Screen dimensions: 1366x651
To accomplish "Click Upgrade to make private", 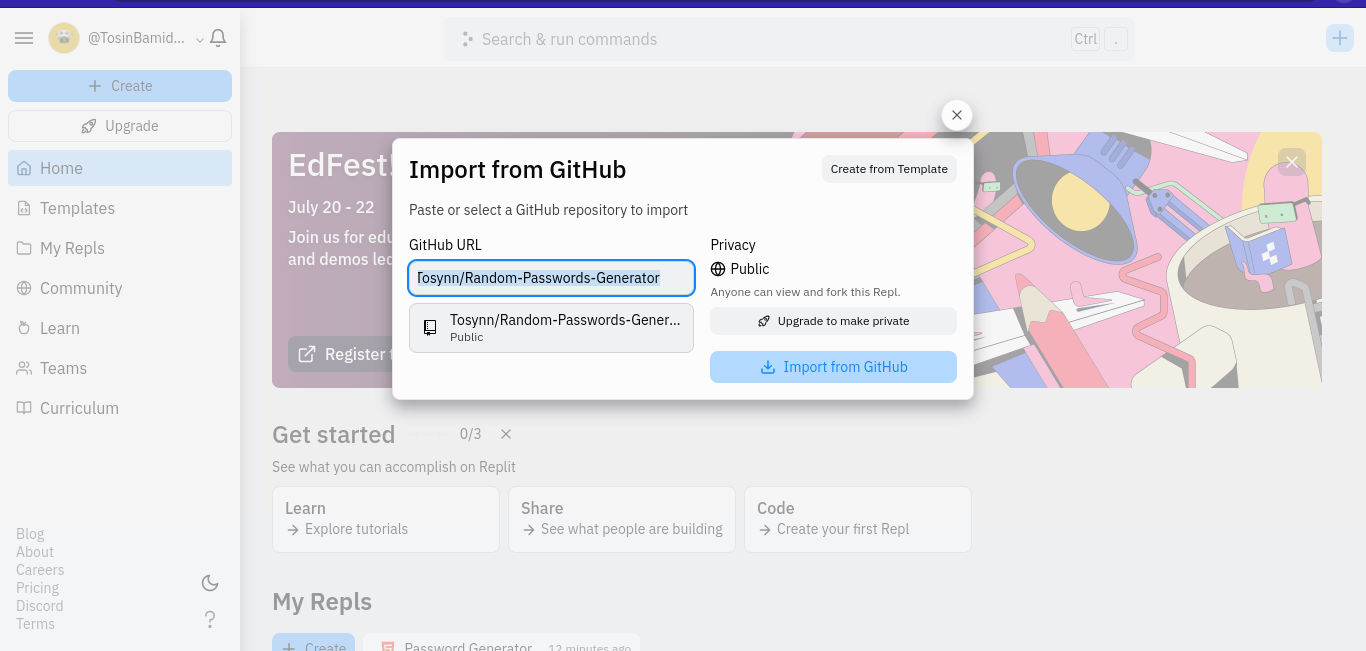I will [833, 321].
